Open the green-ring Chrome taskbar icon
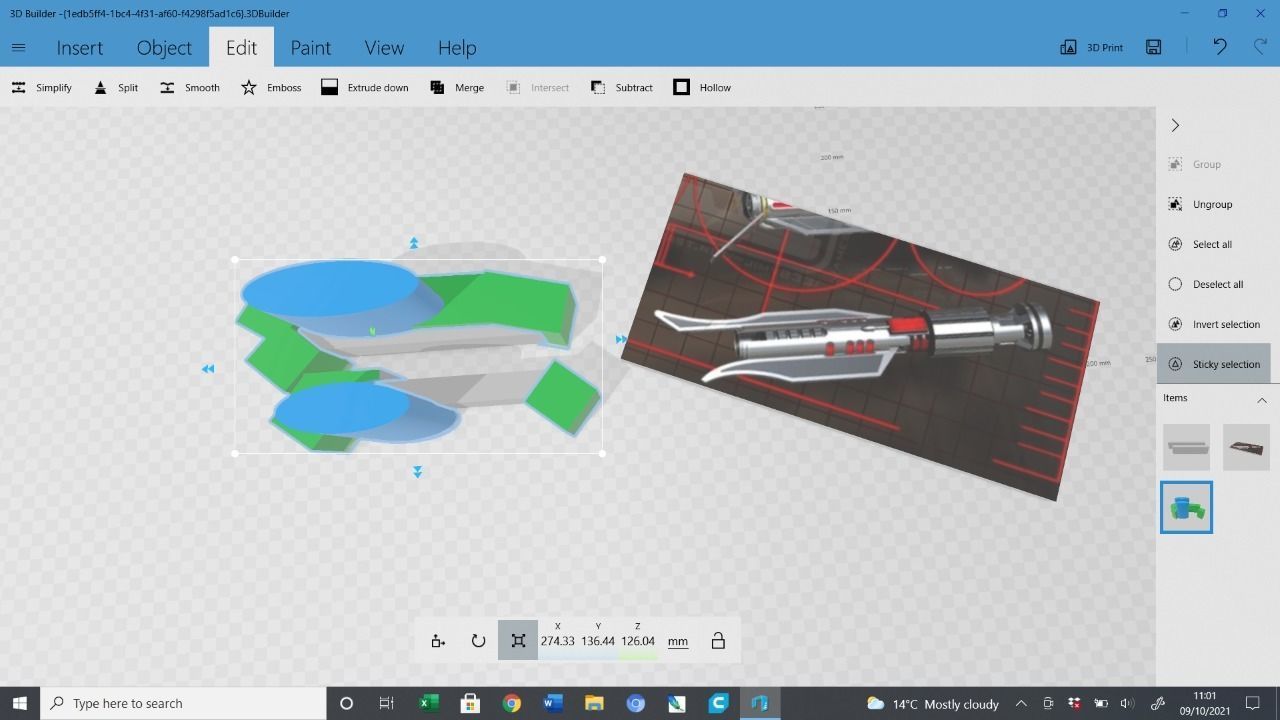The width and height of the screenshot is (1280, 720). (x=511, y=703)
